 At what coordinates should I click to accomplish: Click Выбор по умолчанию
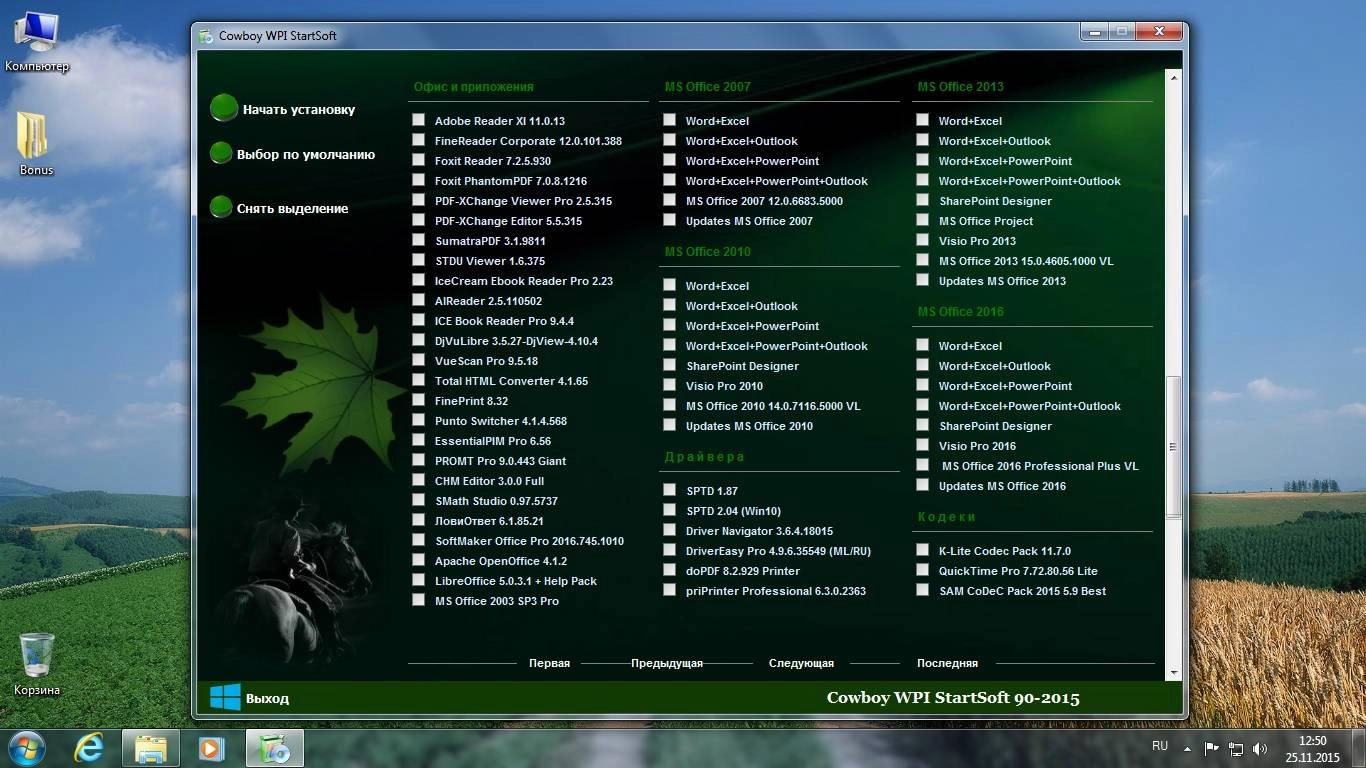pos(306,155)
